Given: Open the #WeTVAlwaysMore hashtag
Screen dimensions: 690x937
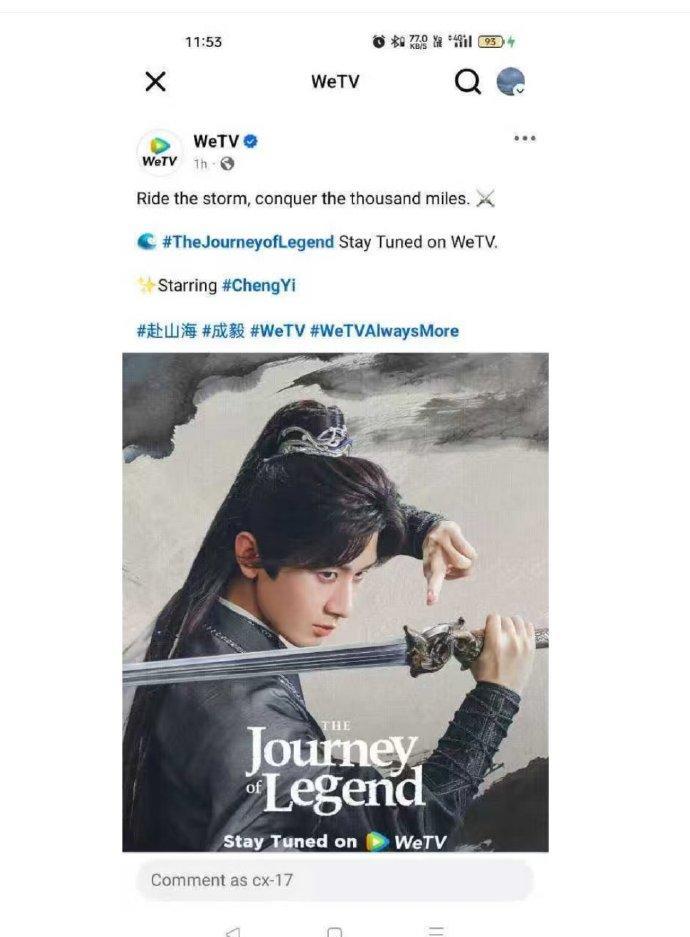Looking at the screenshot, I should click(385, 331).
